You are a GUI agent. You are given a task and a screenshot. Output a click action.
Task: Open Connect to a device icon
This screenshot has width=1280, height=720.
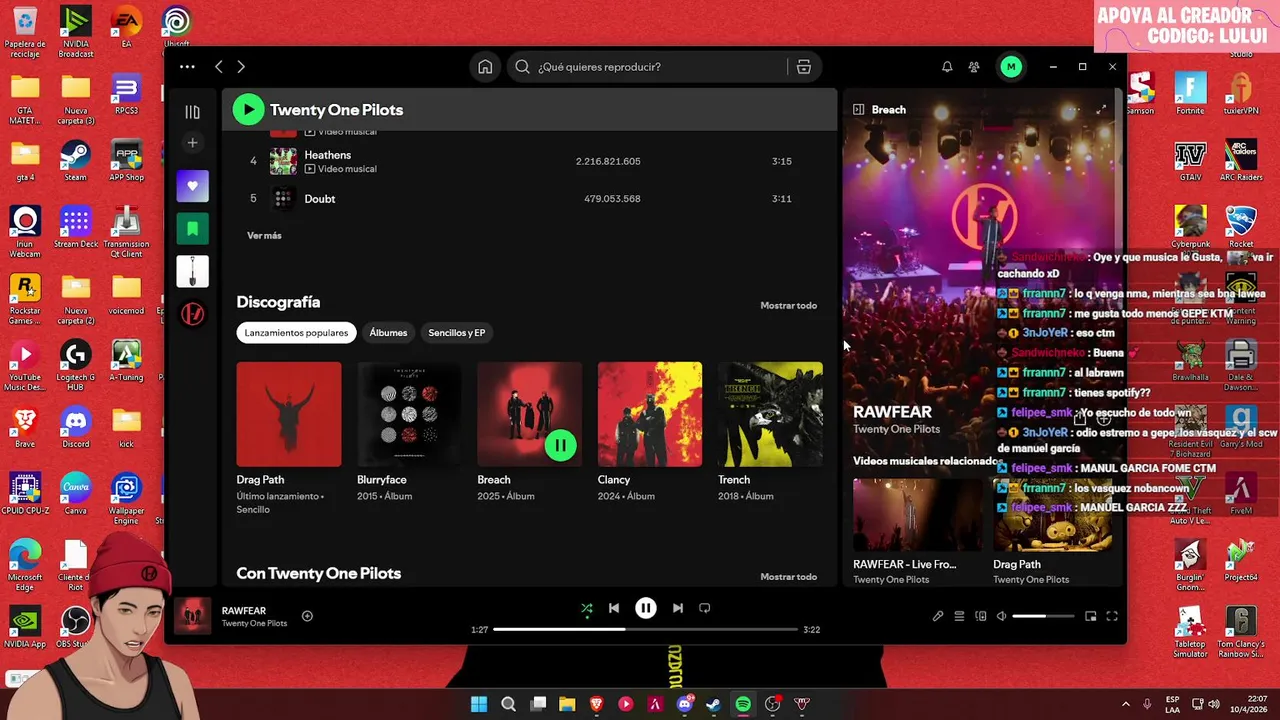pos(981,616)
